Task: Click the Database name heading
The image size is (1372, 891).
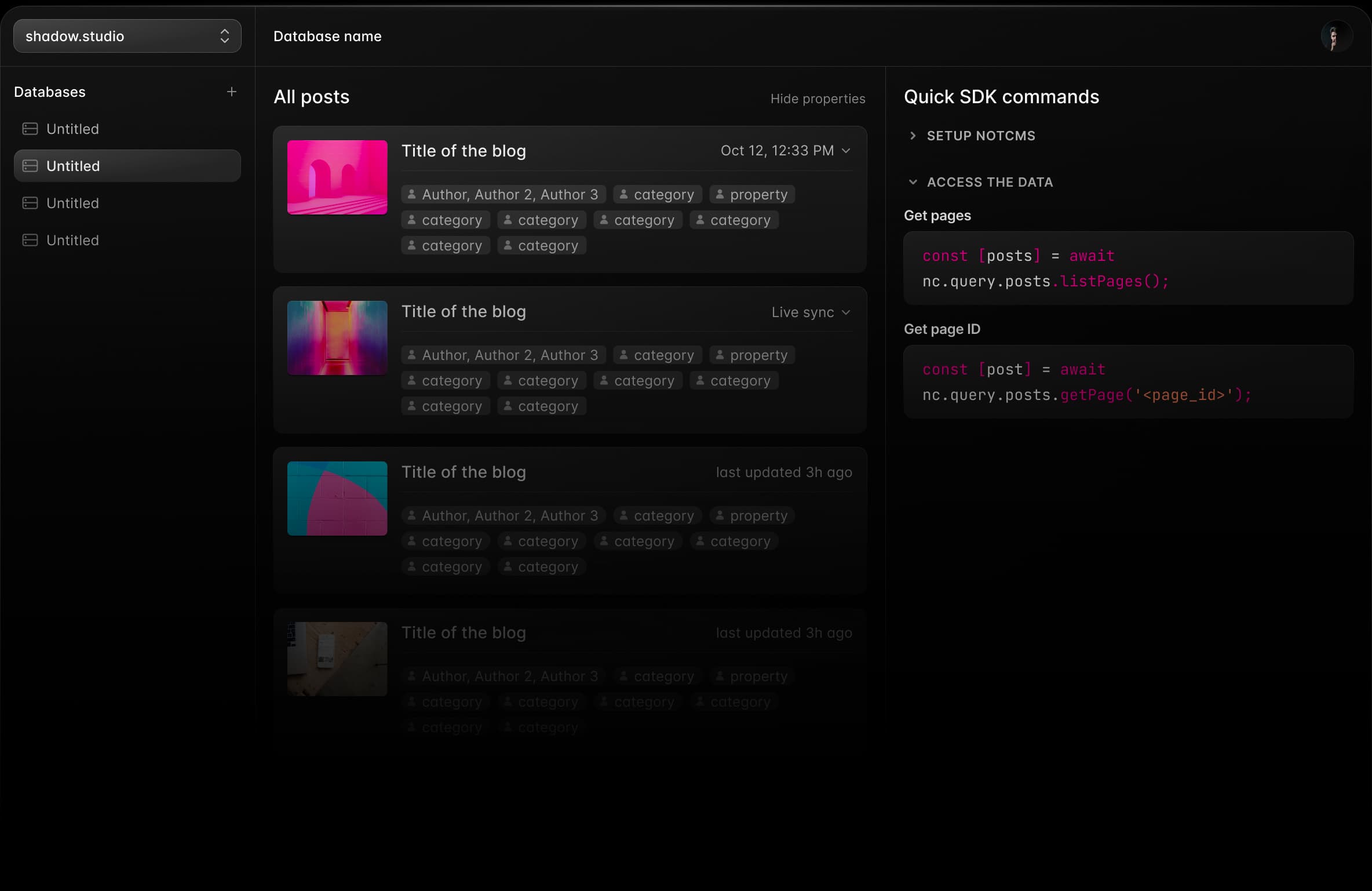Action: point(327,36)
